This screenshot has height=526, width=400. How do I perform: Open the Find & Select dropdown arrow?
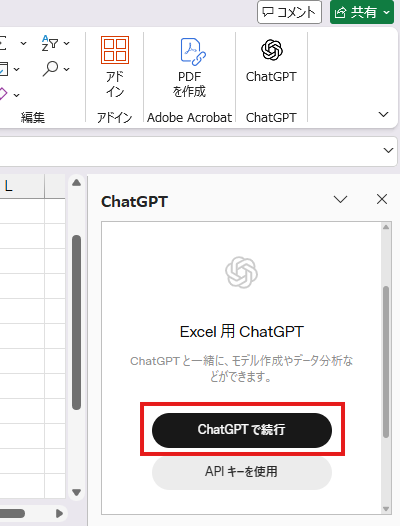coord(66,69)
